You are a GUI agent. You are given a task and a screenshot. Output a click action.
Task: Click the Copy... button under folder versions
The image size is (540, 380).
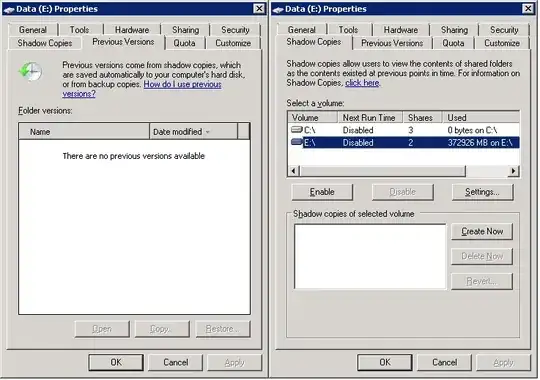point(162,329)
